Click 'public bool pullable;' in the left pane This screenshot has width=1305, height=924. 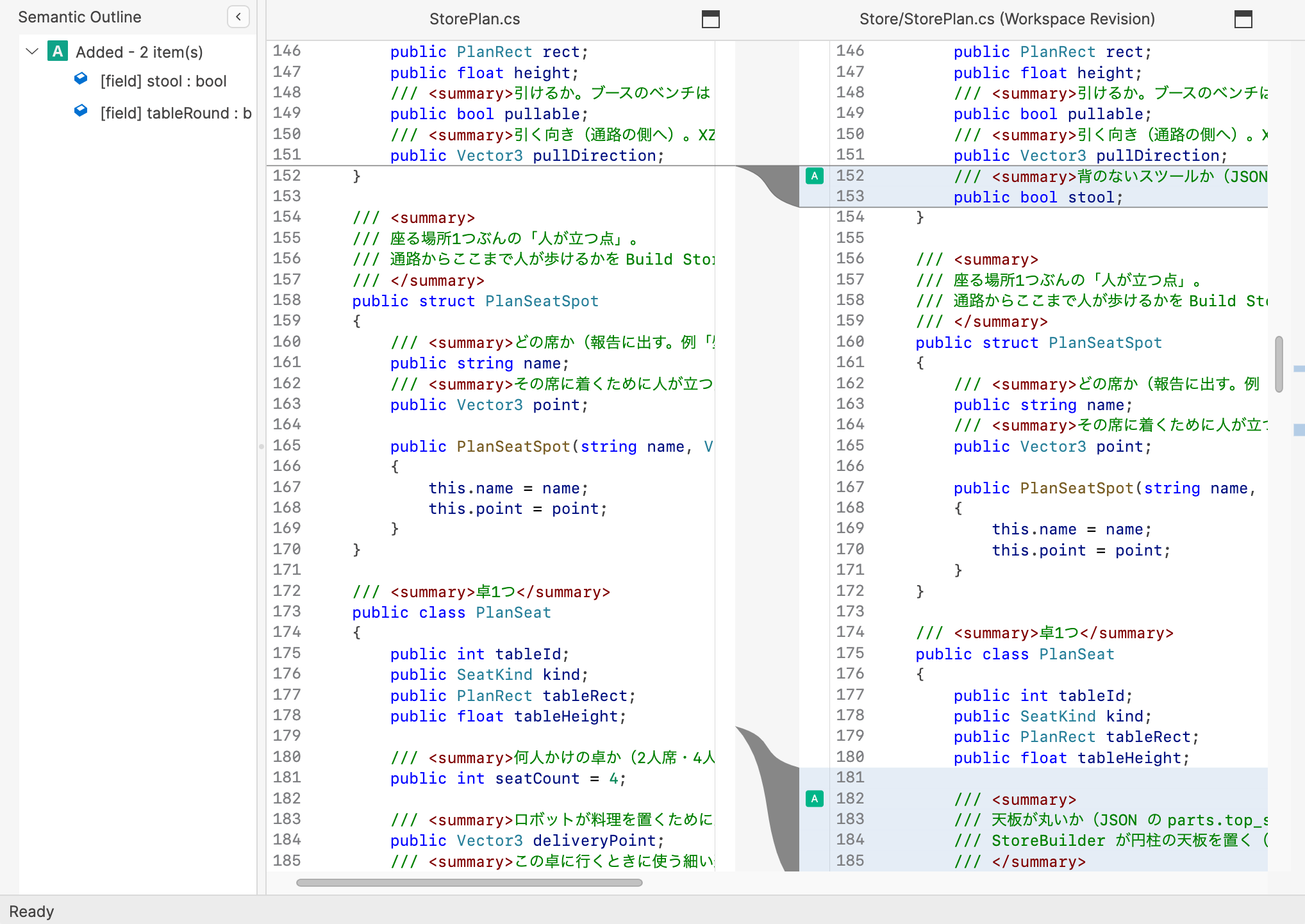[489, 114]
